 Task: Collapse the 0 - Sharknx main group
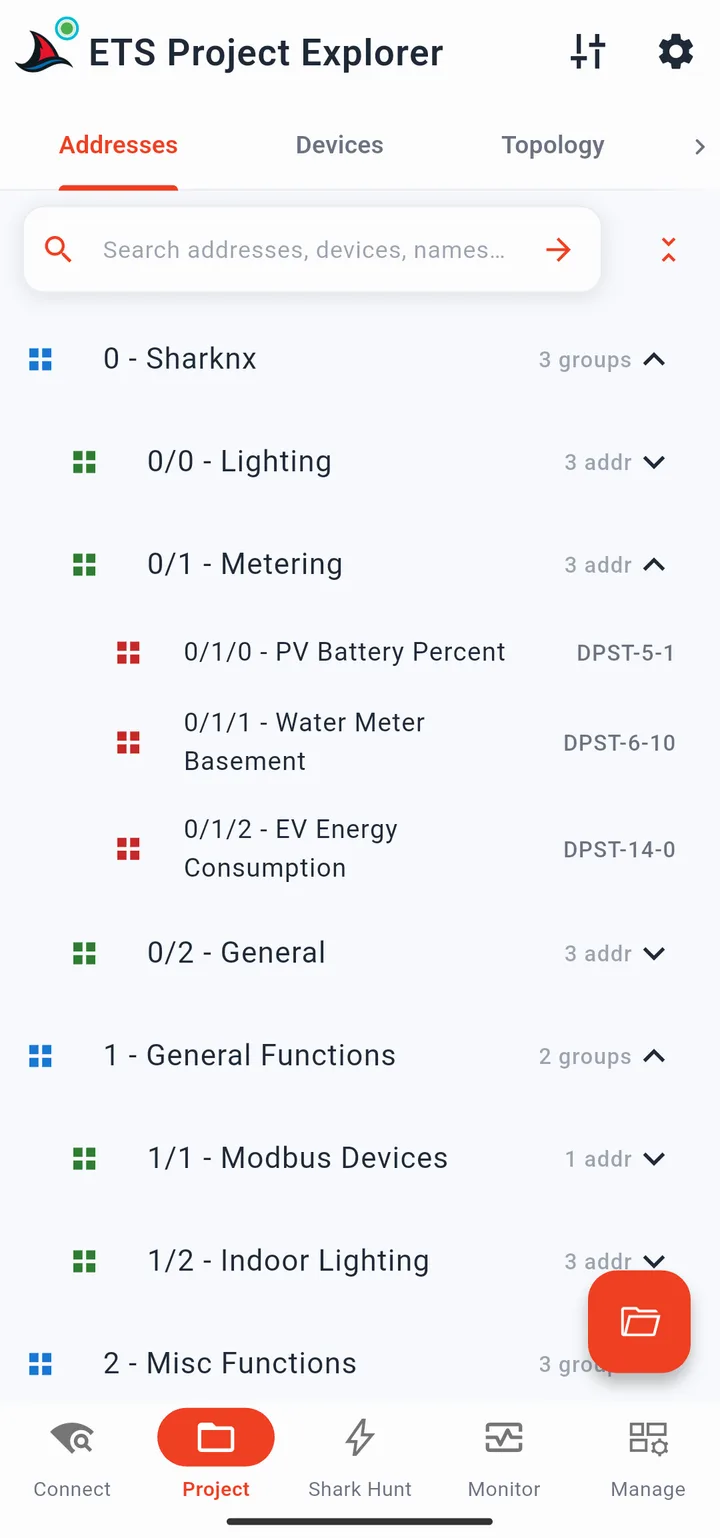tap(654, 359)
